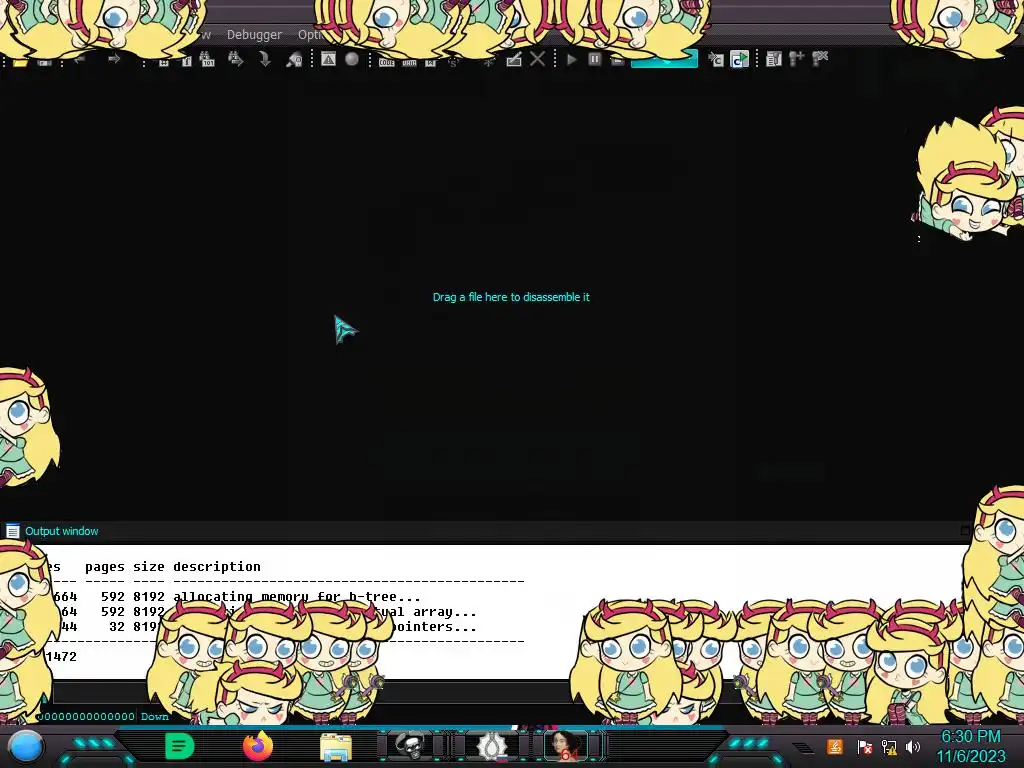The width and height of the screenshot is (1024, 768).
Task: Open the Debugger menu
Action: [254, 35]
